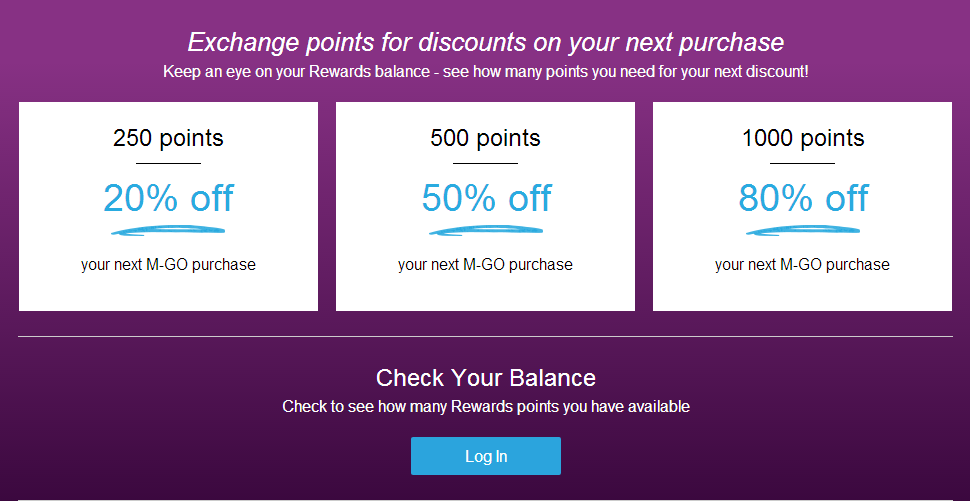
Task: Click the Rewards balance subtitle text
Action: point(486,72)
